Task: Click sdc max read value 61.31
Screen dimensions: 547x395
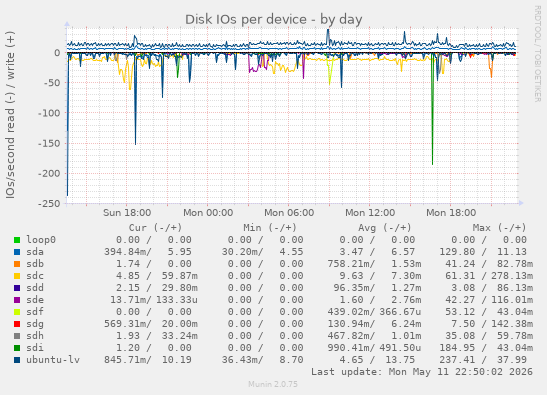Action: (460, 276)
